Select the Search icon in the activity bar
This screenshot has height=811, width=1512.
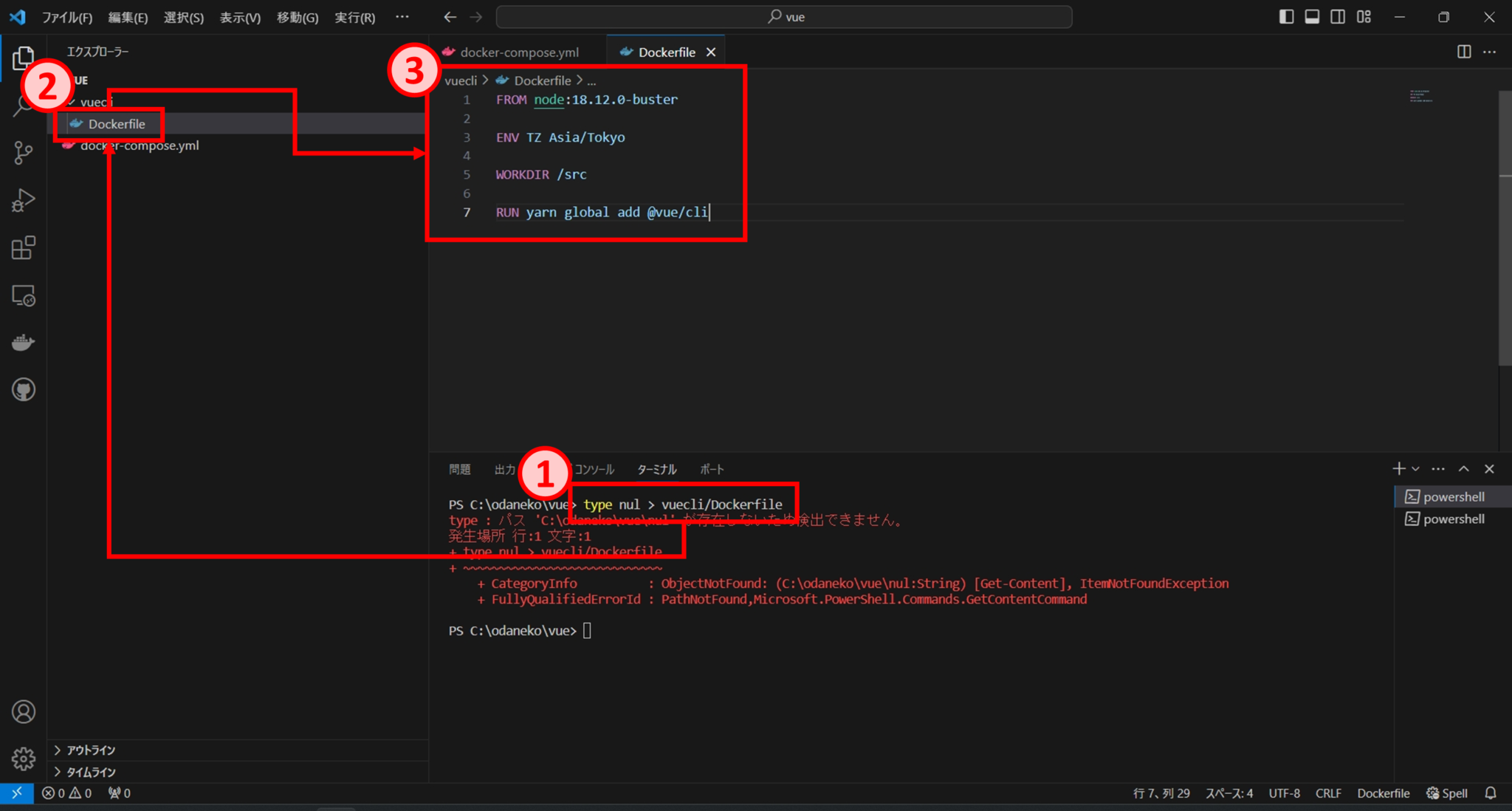pos(24,105)
